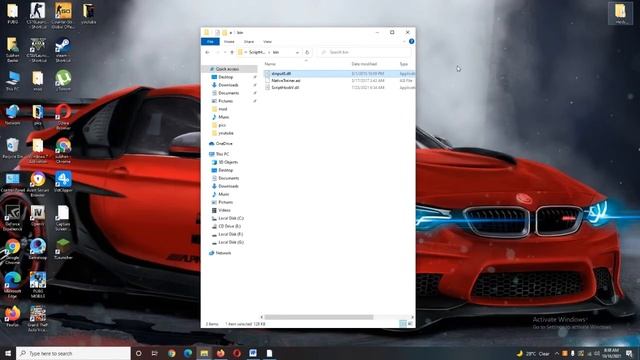Select the Control Panel desktop icon
This screenshot has width=640, height=360.
pos(13,182)
